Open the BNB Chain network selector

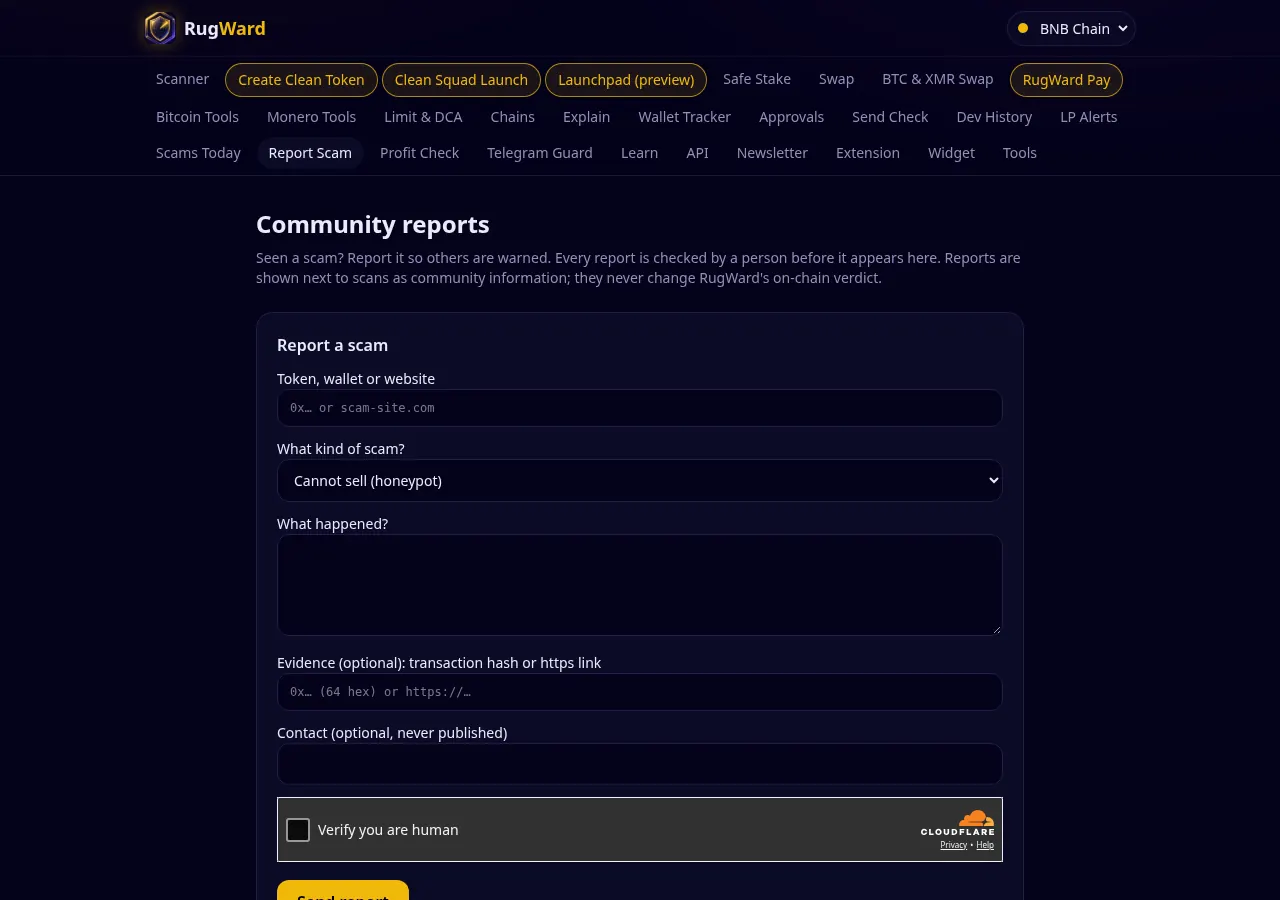coord(1071,29)
